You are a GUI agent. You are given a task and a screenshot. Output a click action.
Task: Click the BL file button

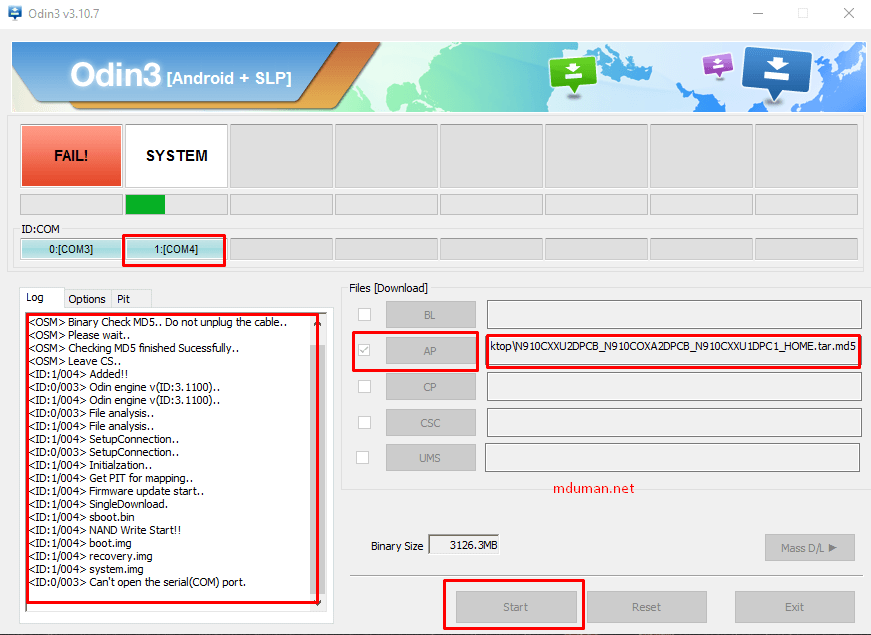431,314
